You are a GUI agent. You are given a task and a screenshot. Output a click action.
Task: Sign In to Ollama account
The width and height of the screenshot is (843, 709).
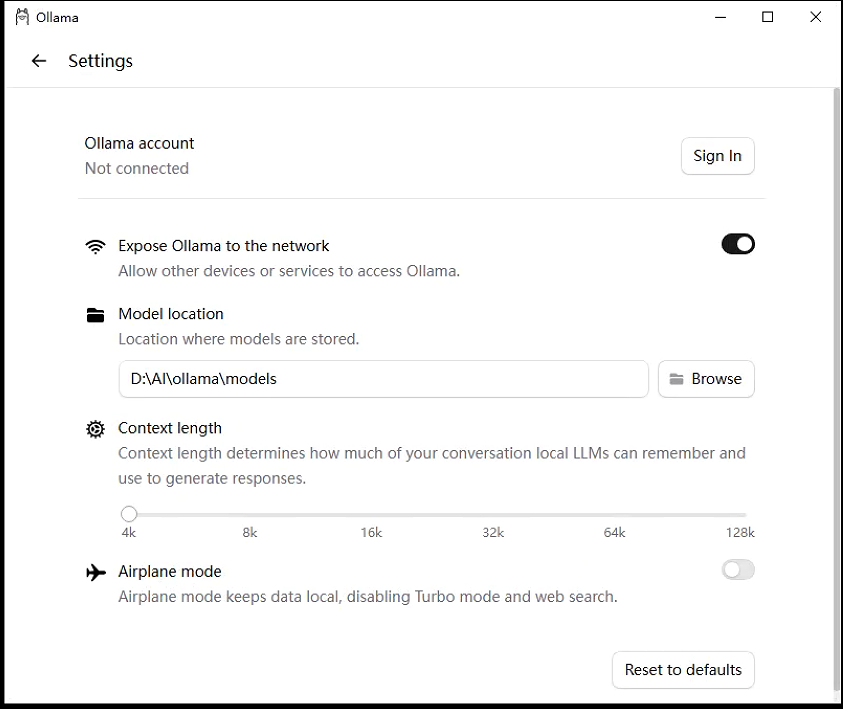tap(718, 156)
